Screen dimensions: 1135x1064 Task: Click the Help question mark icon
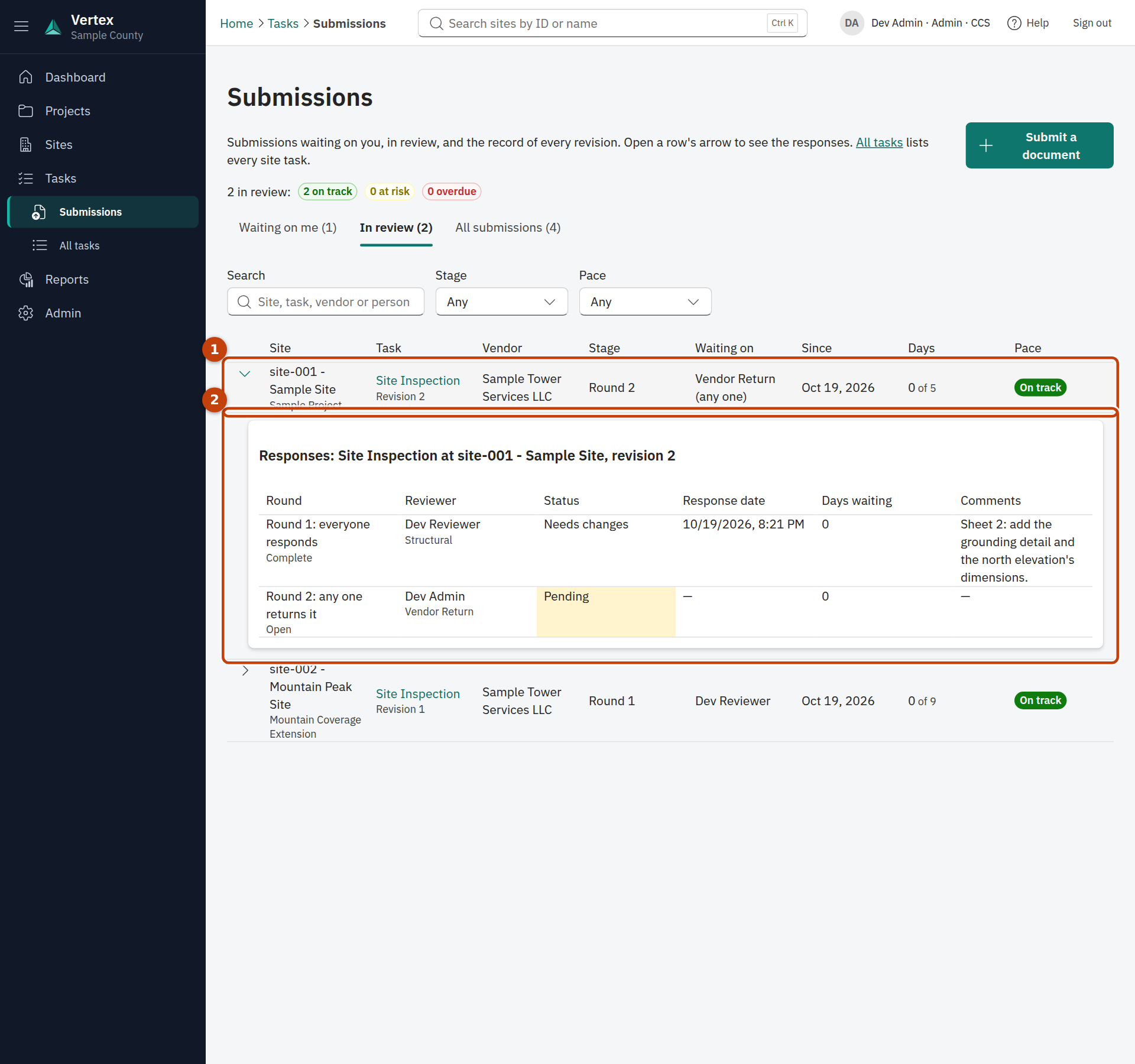(1014, 23)
